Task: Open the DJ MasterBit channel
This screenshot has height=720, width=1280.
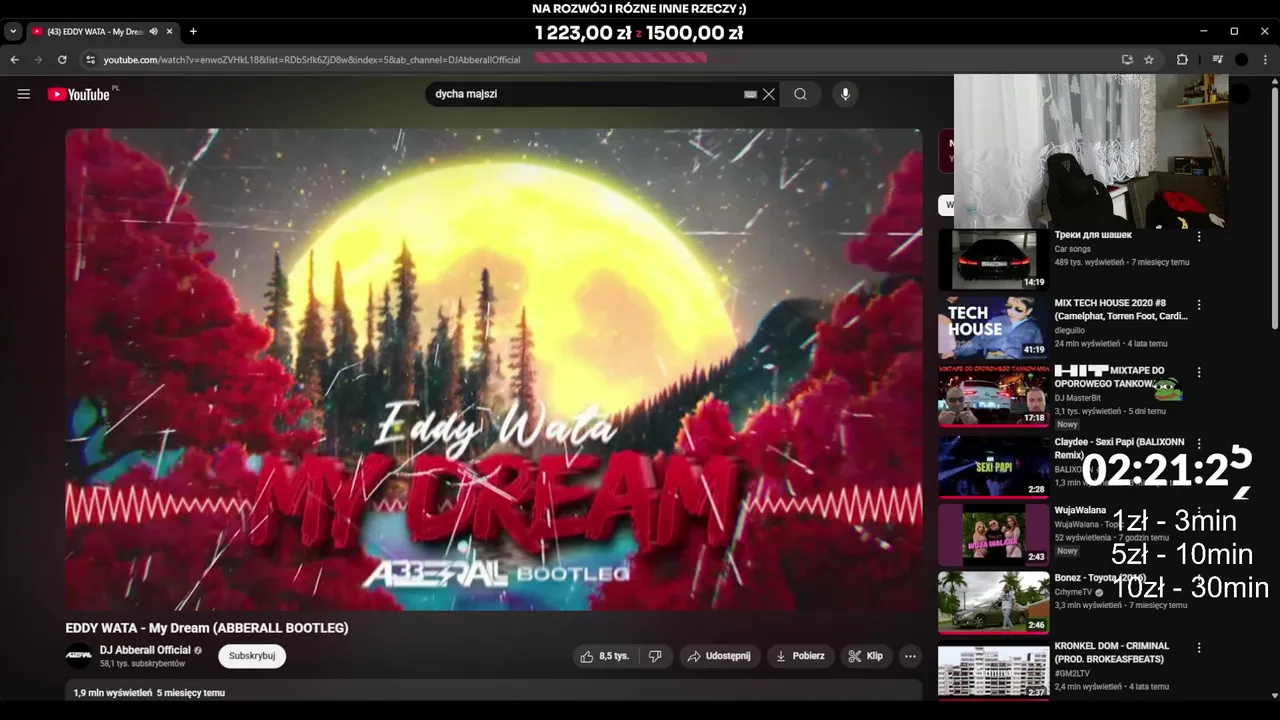Action: 1078,398
